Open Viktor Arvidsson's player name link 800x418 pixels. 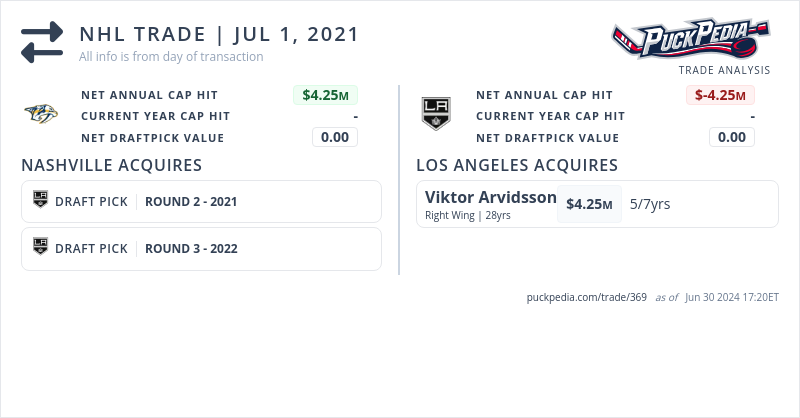490,197
